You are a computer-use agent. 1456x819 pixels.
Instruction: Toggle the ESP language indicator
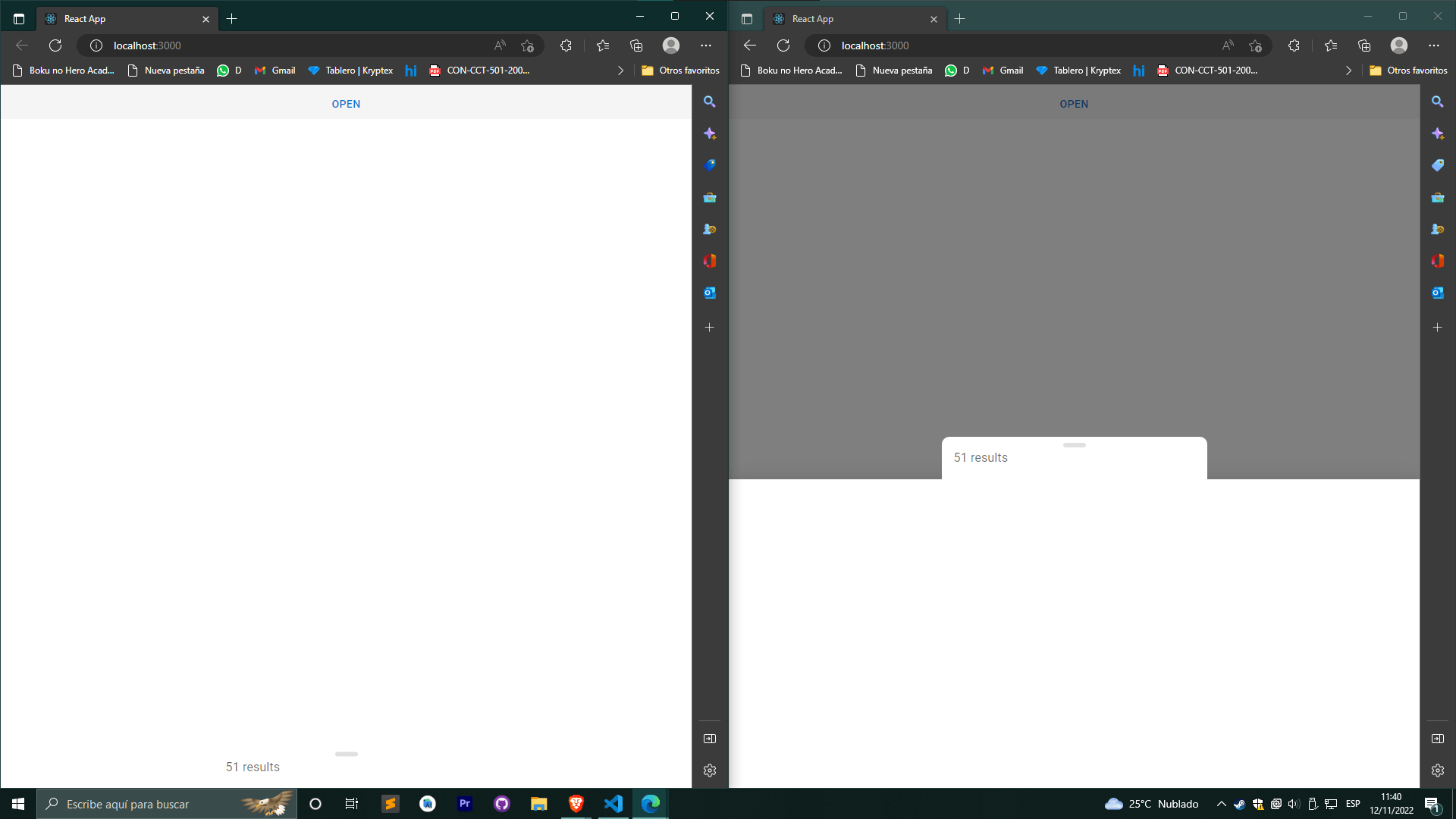[1354, 804]
